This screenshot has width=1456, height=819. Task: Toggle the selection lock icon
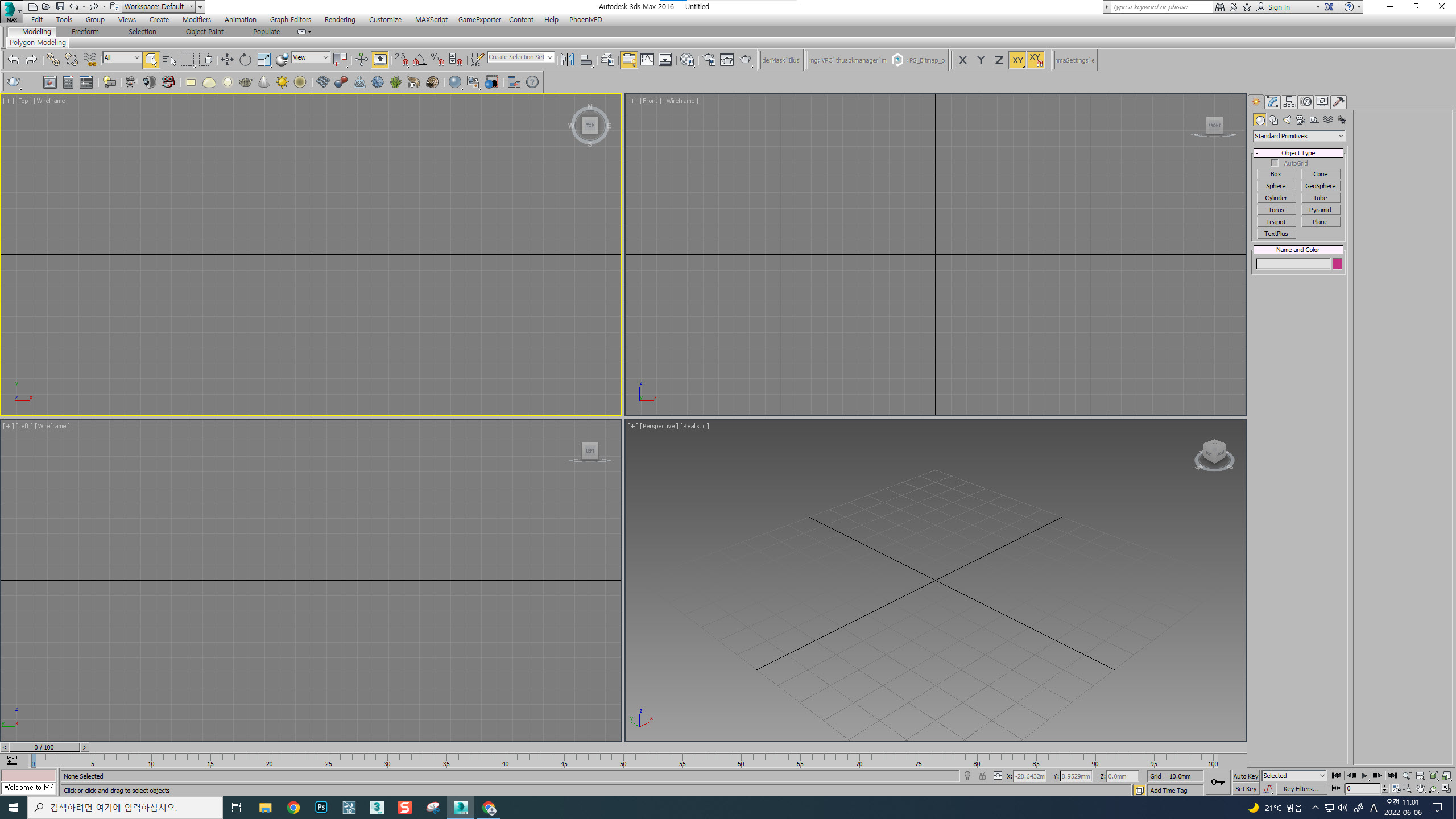click(x=982, y=776)
